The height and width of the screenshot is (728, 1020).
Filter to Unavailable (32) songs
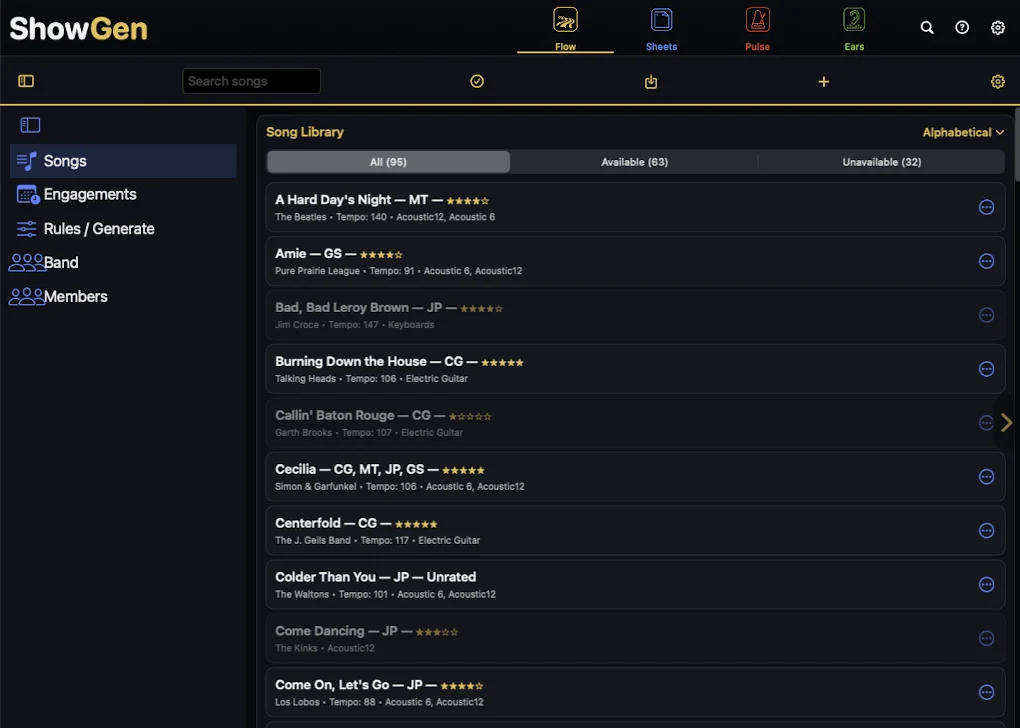click(x=881, y=162)
